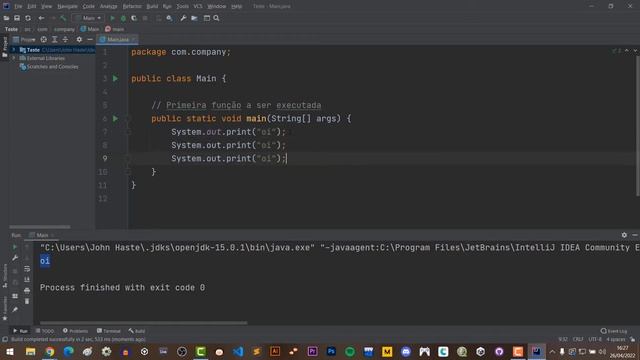Screen dimensions: 640x360
Task: Open the Project view dropdown
Action: pyautogui.click(x=24, y=40)
